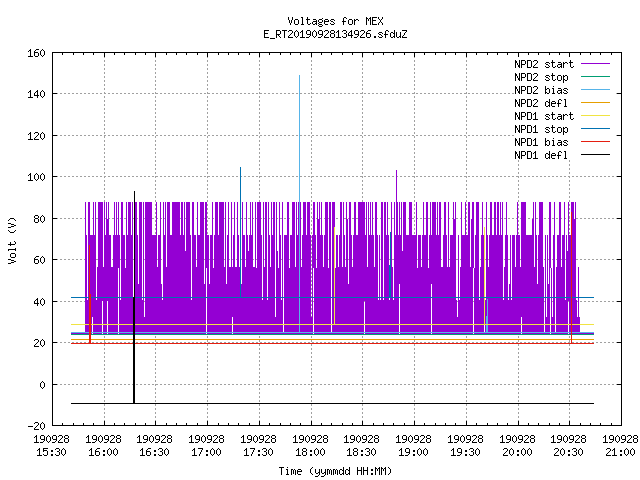The image size is (640, 480).
Task: Click the red spike near 15:50
Action: tap(90, 294)
